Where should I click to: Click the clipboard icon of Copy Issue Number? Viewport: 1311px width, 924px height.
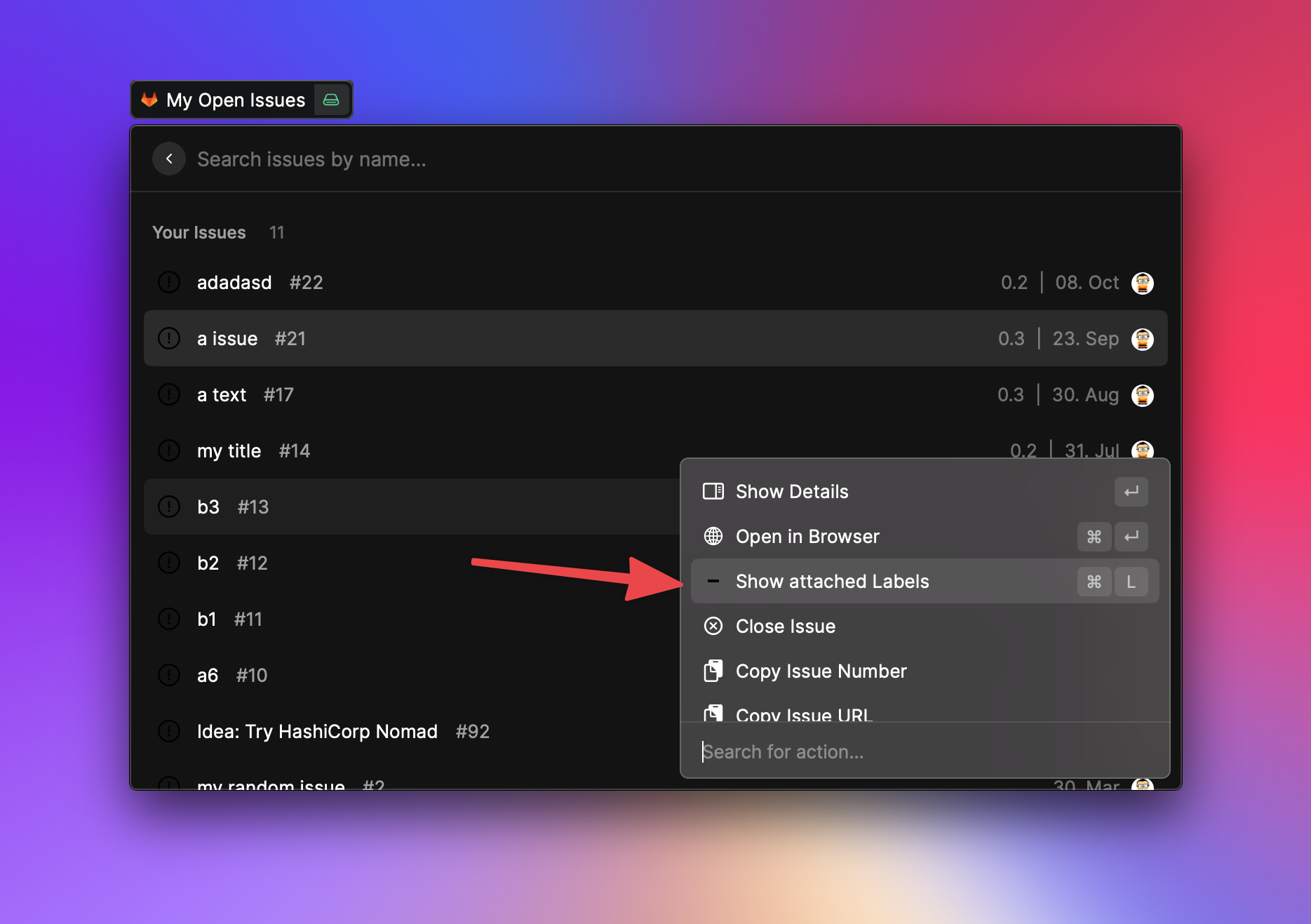coord(713,671)
